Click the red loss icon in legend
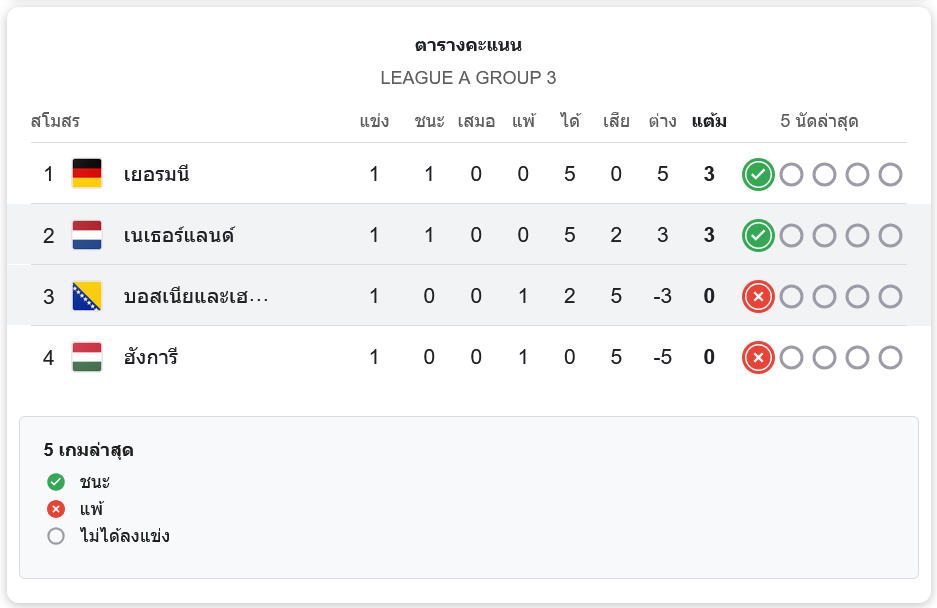This screenshot has width=937, height=608. pos(56,509)
